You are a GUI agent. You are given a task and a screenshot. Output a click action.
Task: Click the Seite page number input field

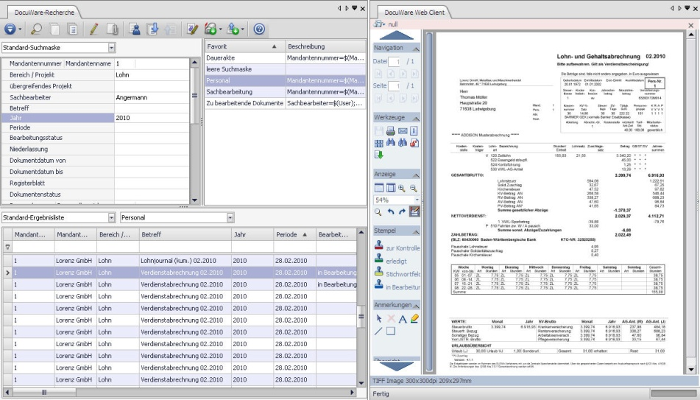(394, 85)
